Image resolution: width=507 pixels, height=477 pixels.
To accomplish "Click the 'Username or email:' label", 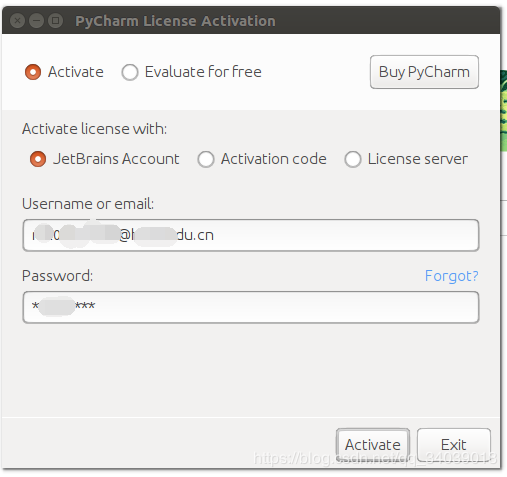I will pos(88,204).
